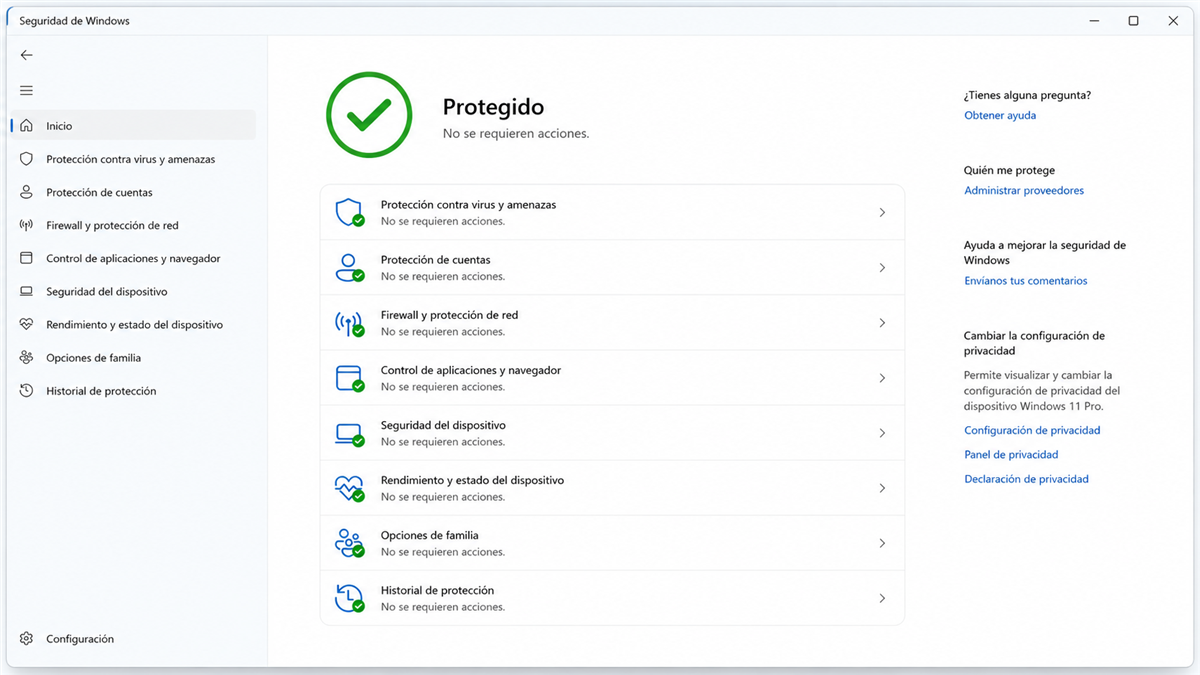The image size is (1200, 675).
Task: Click the window icon for Control de aplicaciones in sidebar
Action: (x=27, y=258)
